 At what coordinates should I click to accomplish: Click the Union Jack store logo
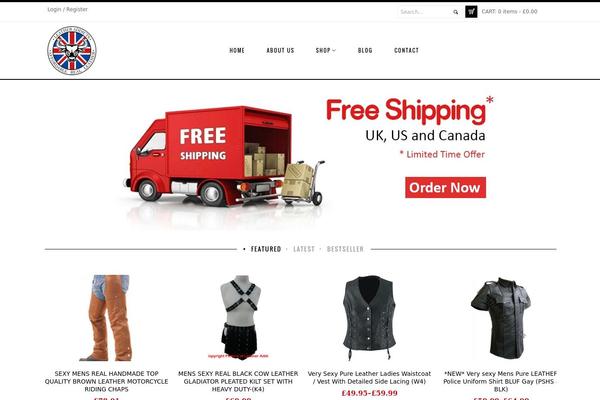(72, 51)
